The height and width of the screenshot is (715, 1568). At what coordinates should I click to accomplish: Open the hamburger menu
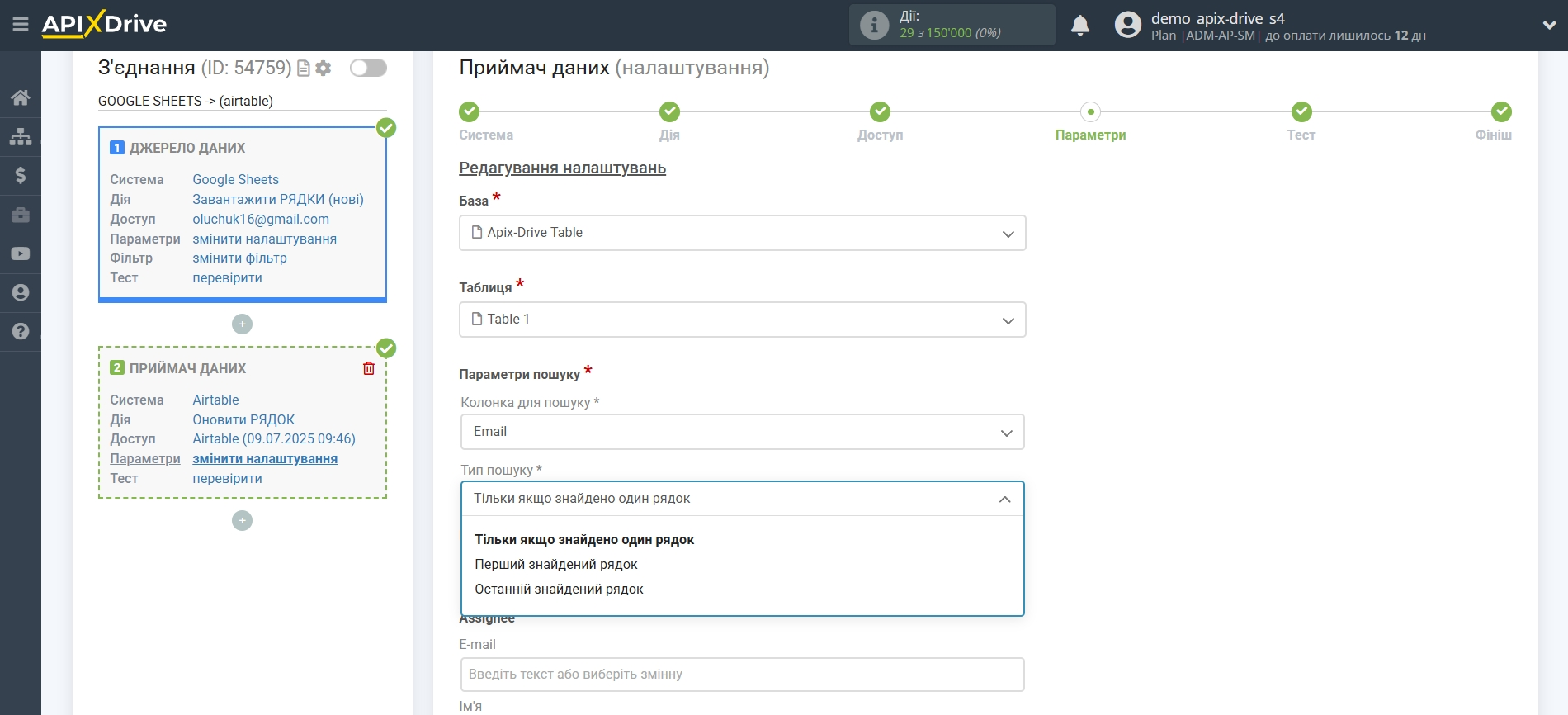click(x=21, y=25)
